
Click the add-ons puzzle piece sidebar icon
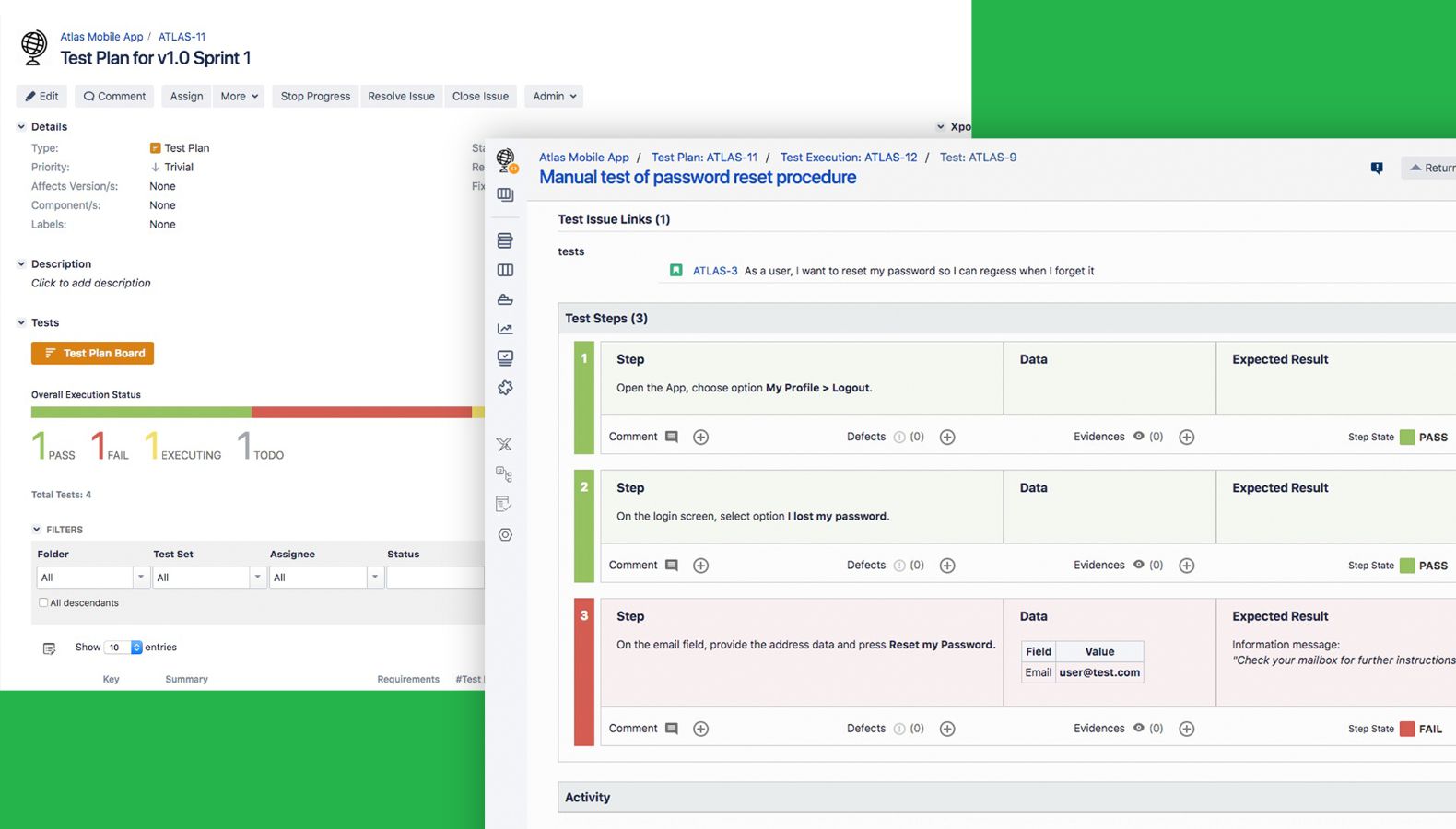click(x=505, y=388)
